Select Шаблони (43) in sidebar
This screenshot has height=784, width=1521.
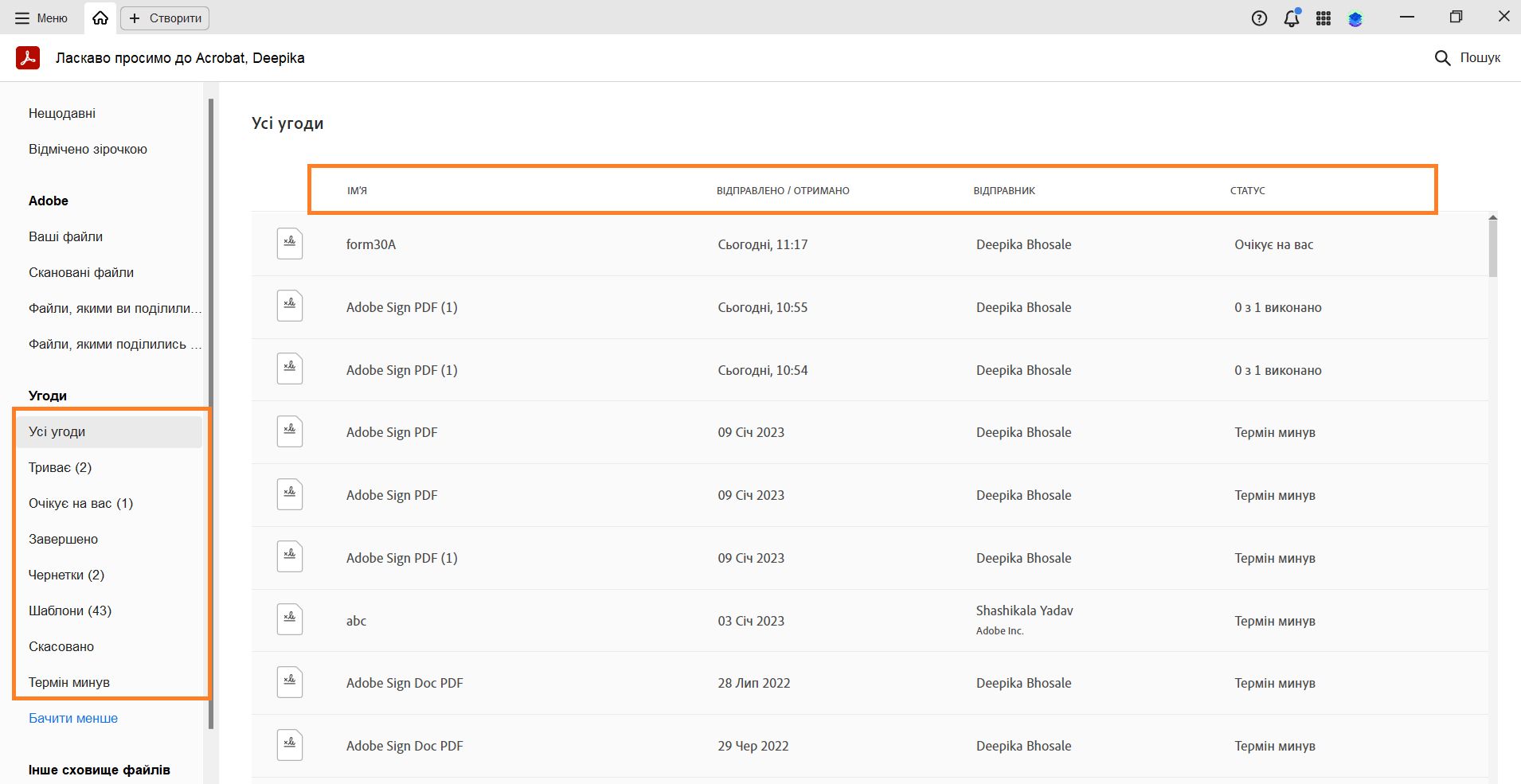click(x=70, y=610)
